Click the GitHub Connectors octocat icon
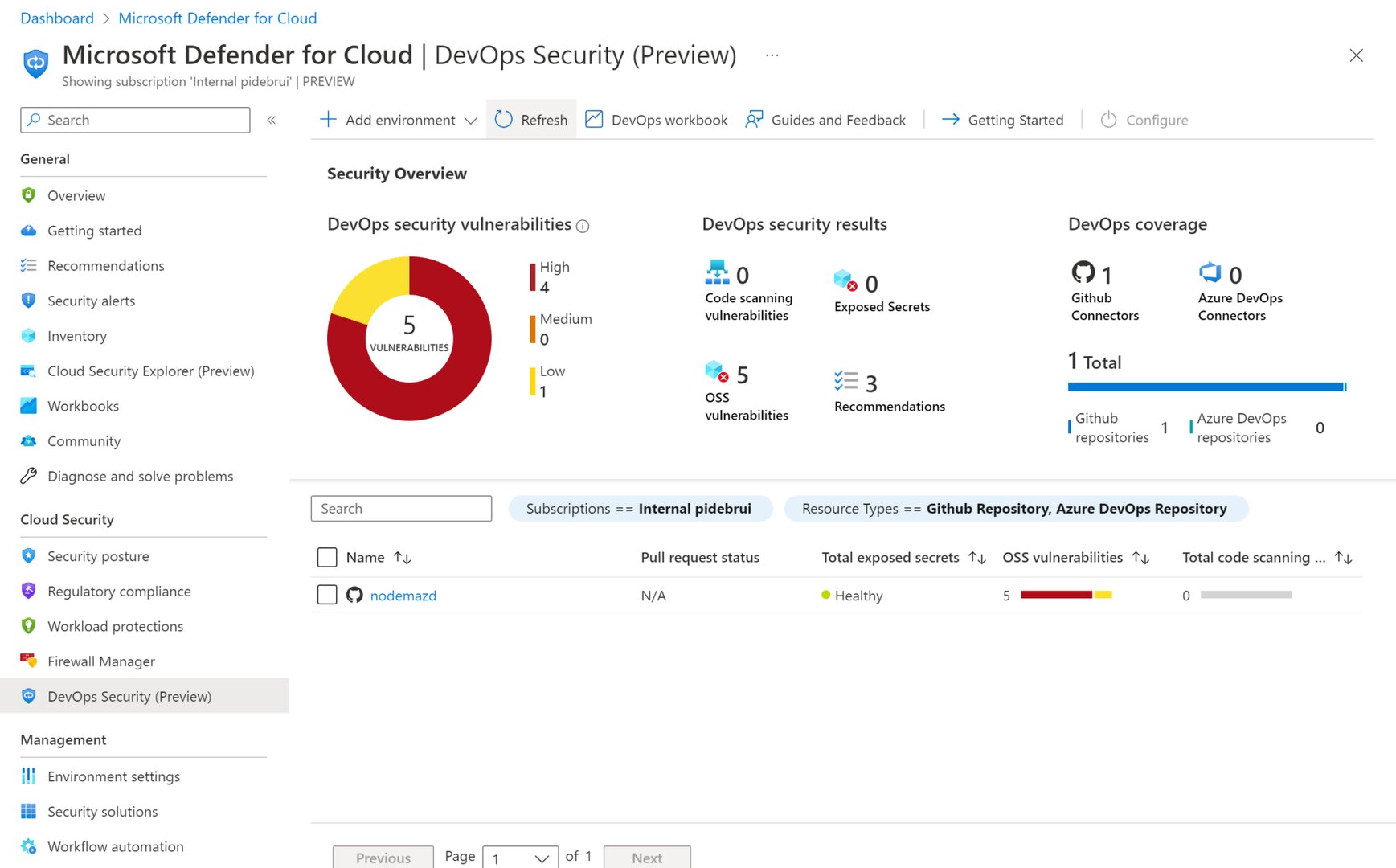Viewport: 1396px width, 868px height. [x=1083, y=272]
